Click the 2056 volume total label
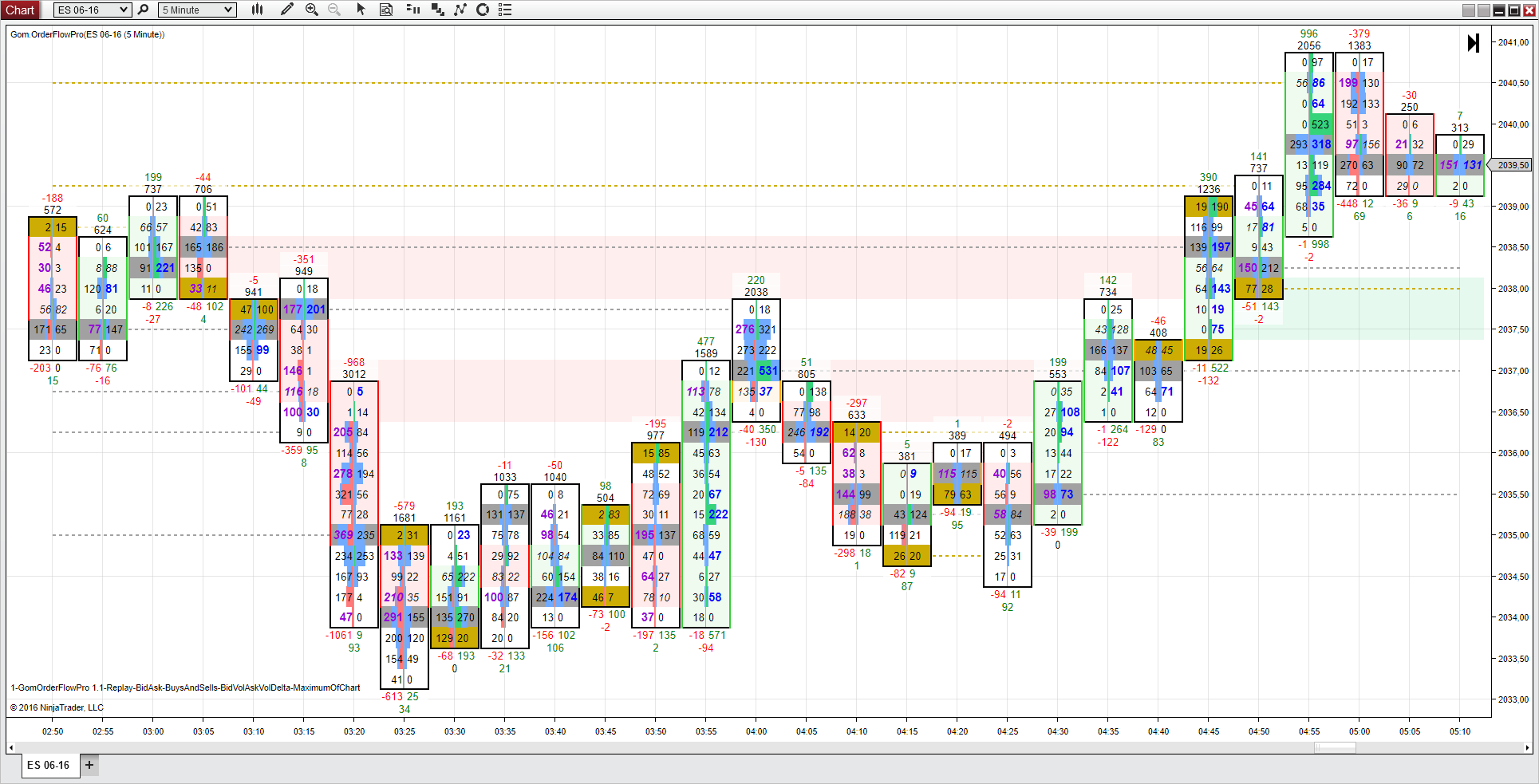 click(x=1309, y=45)
